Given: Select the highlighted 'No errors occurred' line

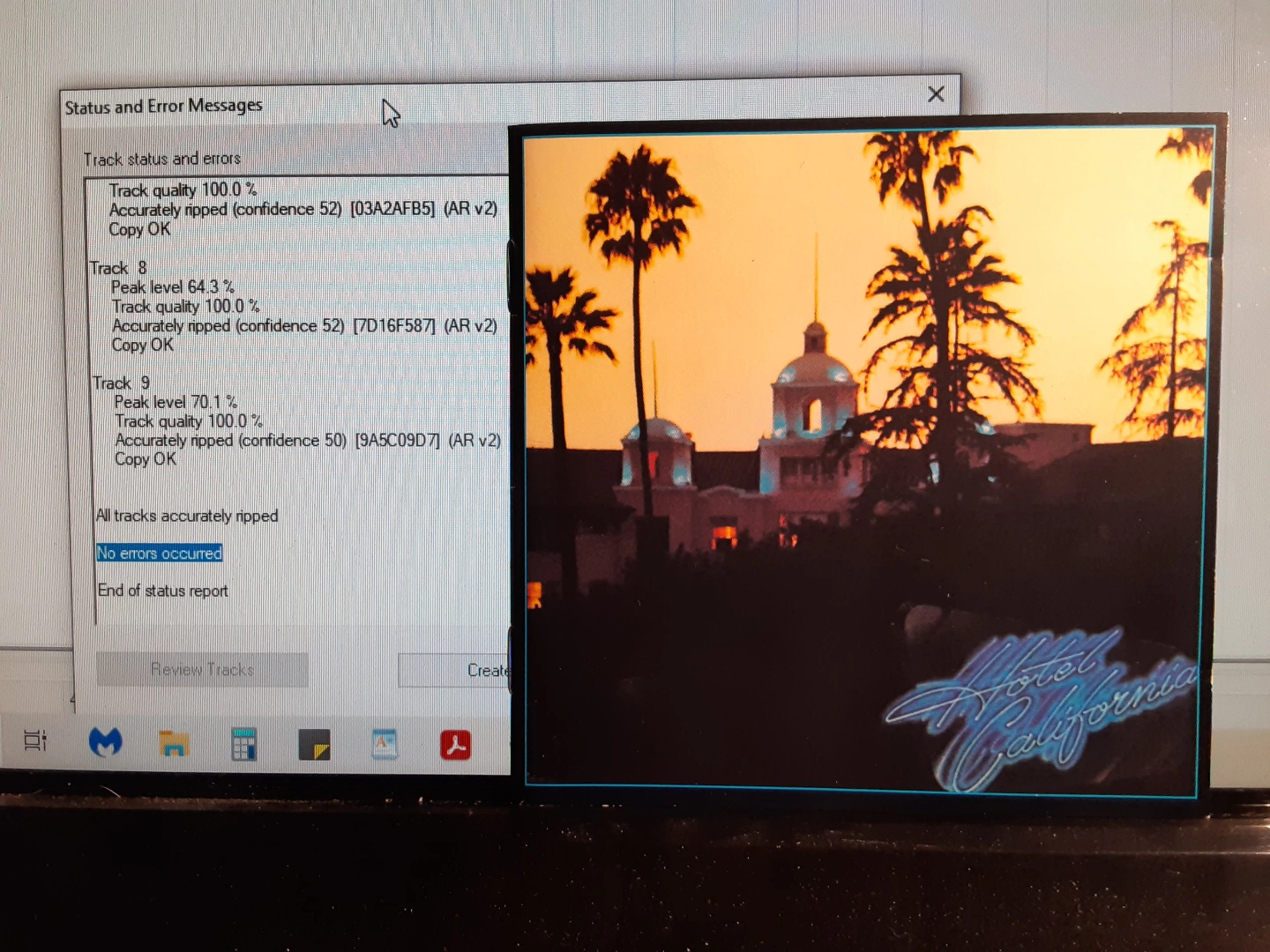Looking at the screenshot, I should click(x=160, y=553).
